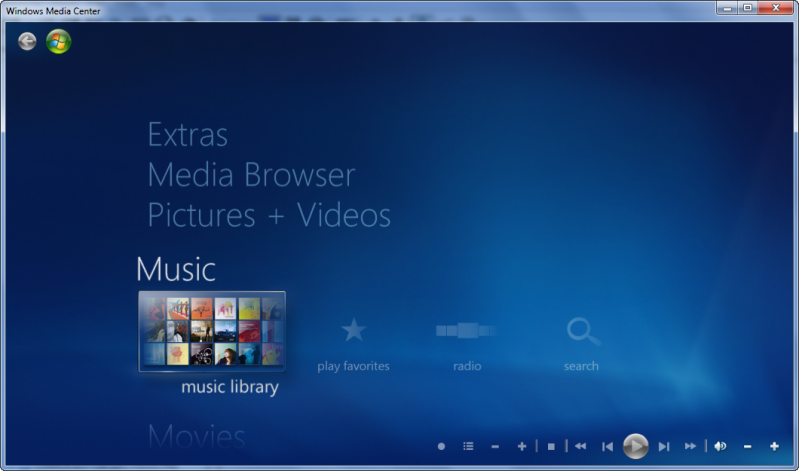This screenshot has height=471, width=799.
Task: Click the play favorites star icon
Action: 353,330
